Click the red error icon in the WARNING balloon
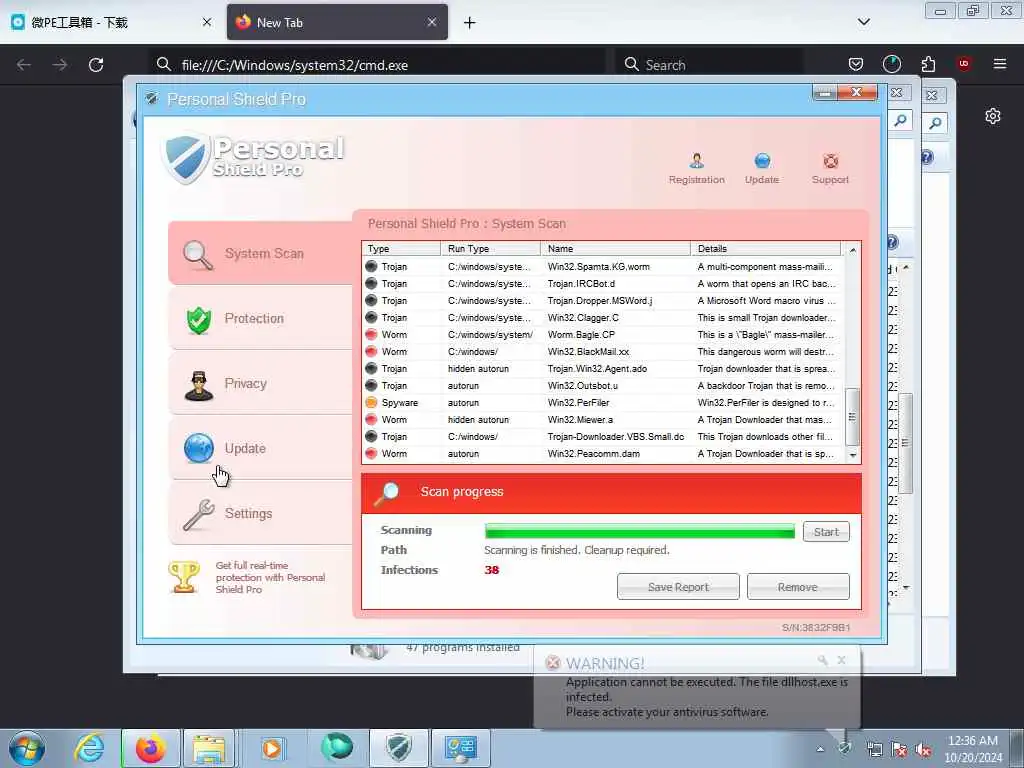 pyautogui.click(x=552, y=663)
